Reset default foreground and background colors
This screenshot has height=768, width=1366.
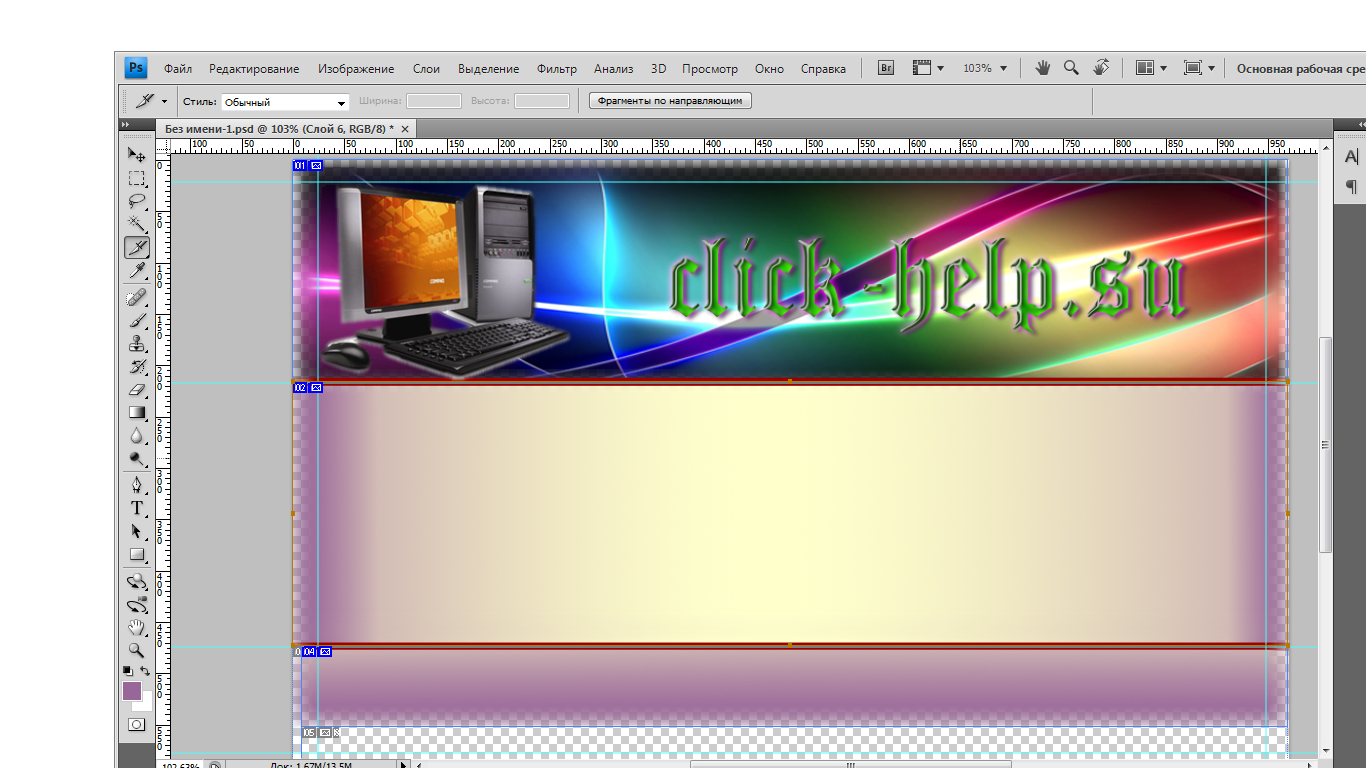coord(128,670)
